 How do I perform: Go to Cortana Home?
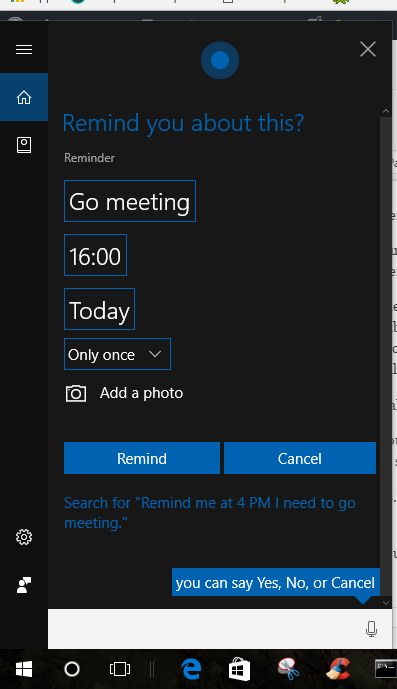point(24,97)
